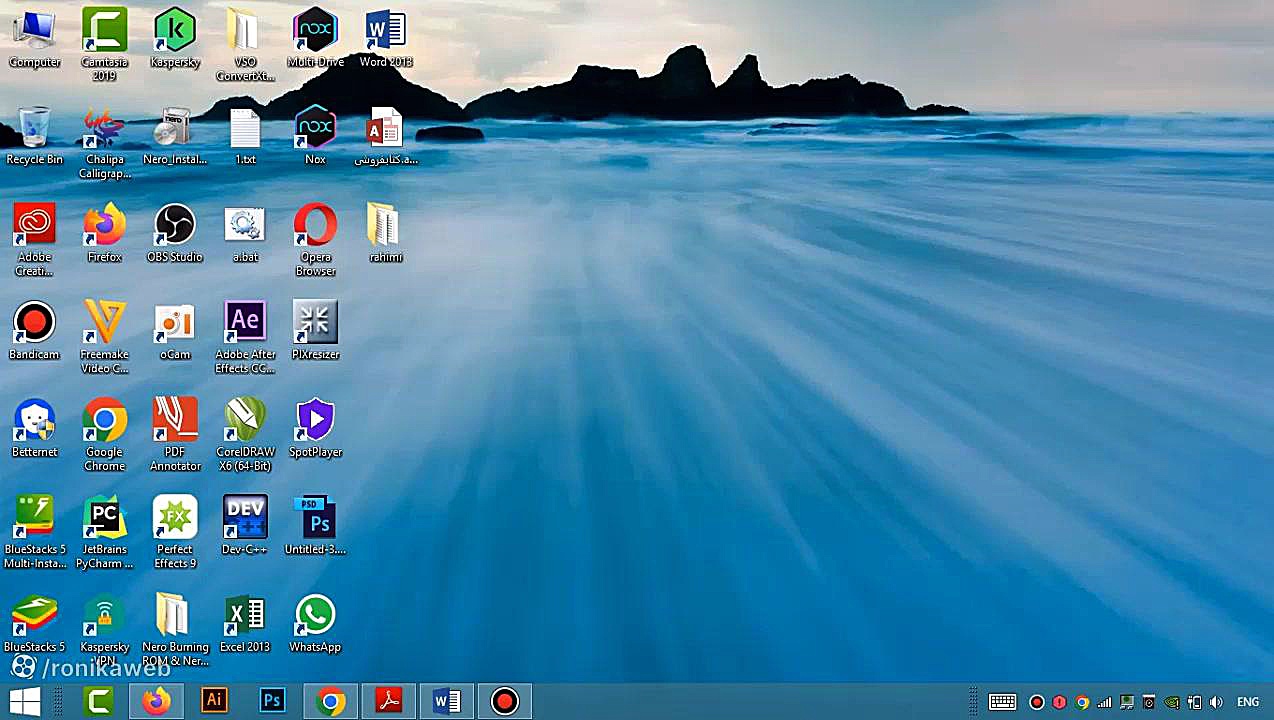The image size is (1274, 720).
Task: Open Word 2013 desktop shortcut
Action: [x=385, y=38]
